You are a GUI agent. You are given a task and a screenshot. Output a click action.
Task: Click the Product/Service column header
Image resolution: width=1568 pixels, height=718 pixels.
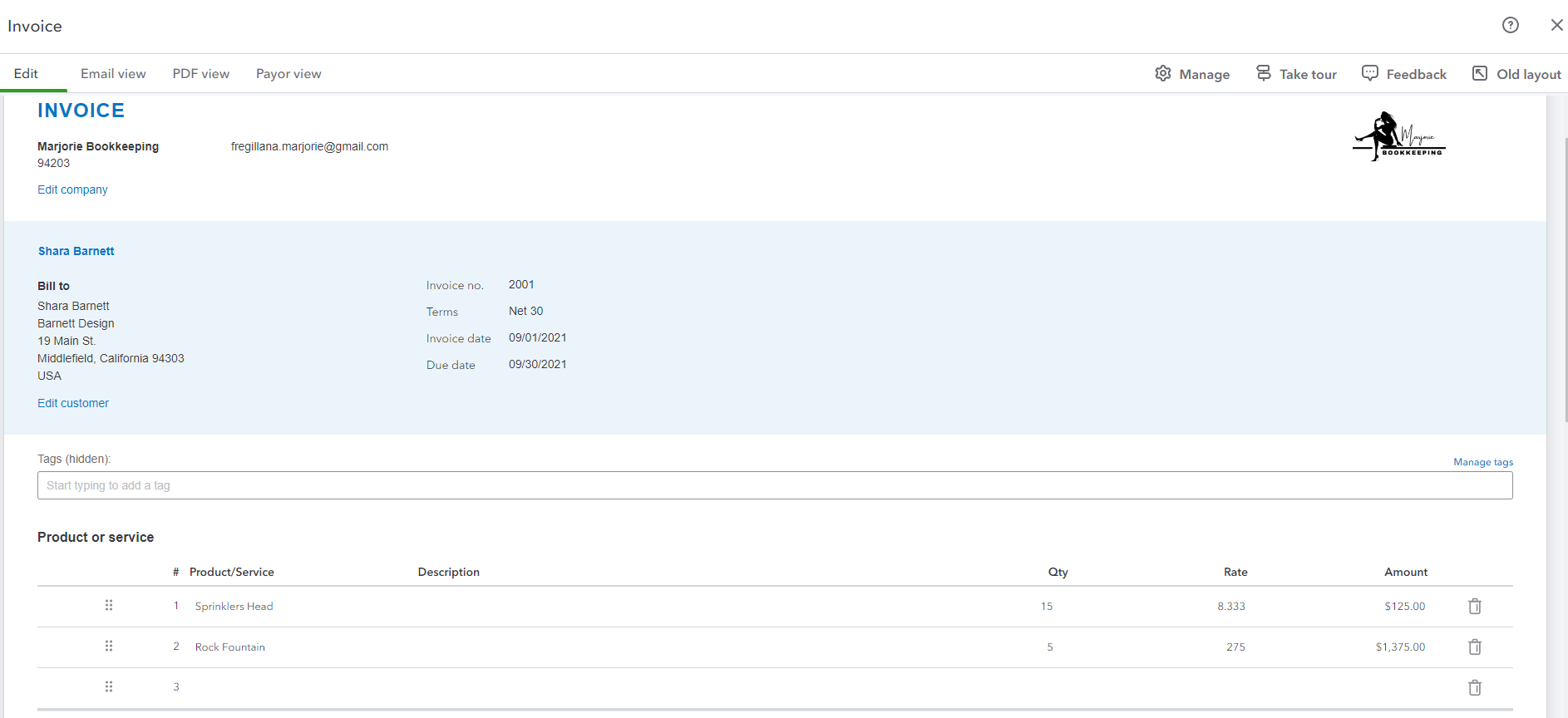[232, 572]
